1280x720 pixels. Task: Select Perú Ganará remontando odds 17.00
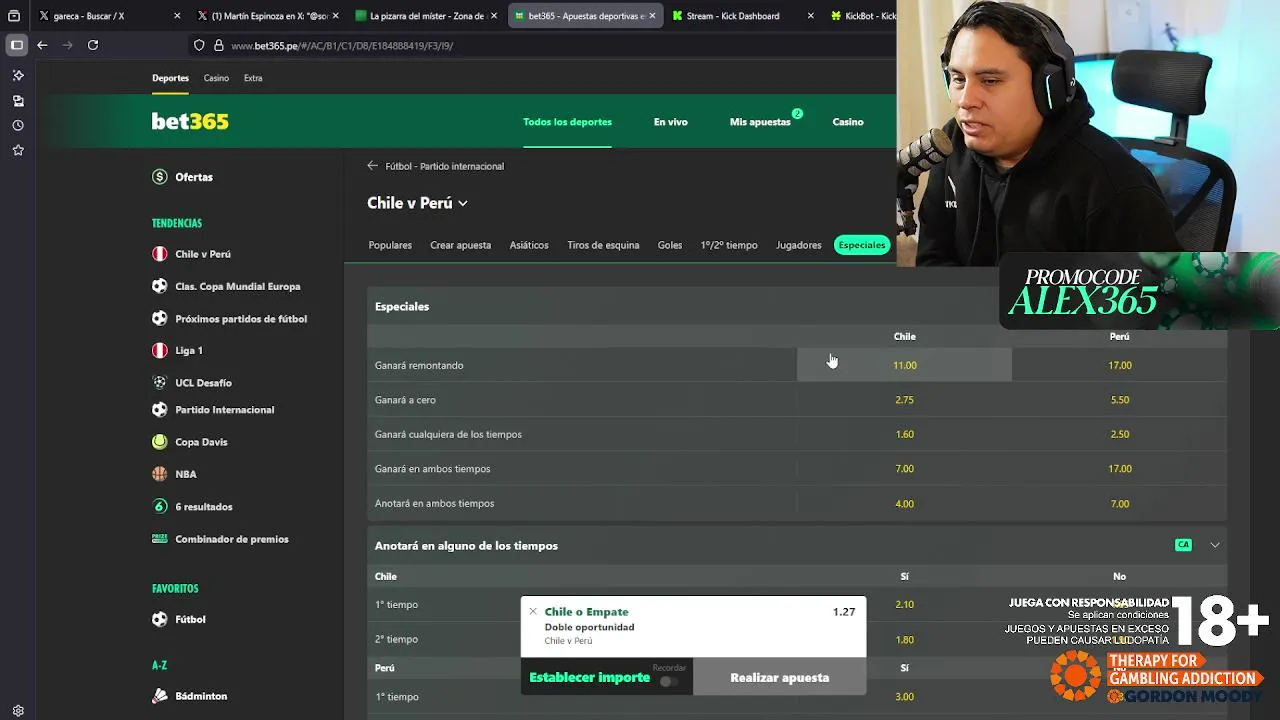[x=1119, y=365]
